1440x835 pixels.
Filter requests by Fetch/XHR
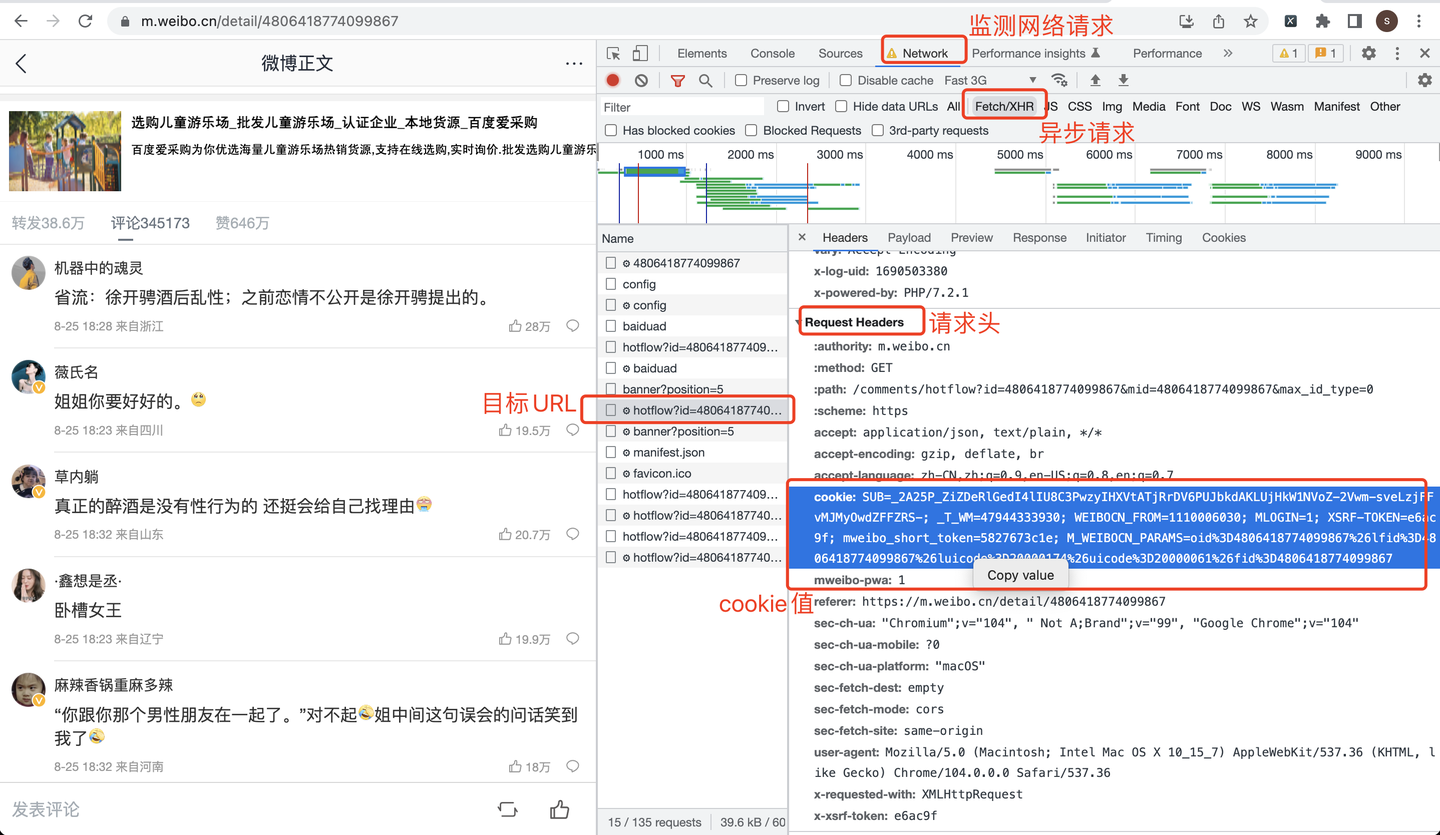pos(1004,106)
